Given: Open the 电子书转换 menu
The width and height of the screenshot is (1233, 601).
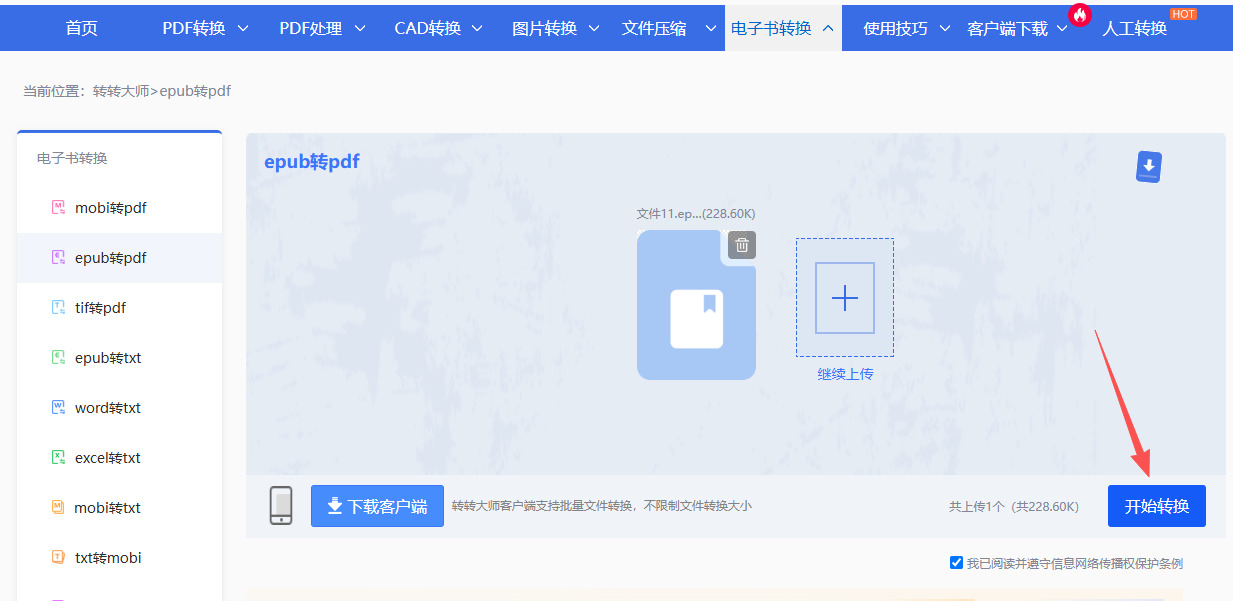Looking at the screenshot, I should pyautogui.click(x=771, y=28).
